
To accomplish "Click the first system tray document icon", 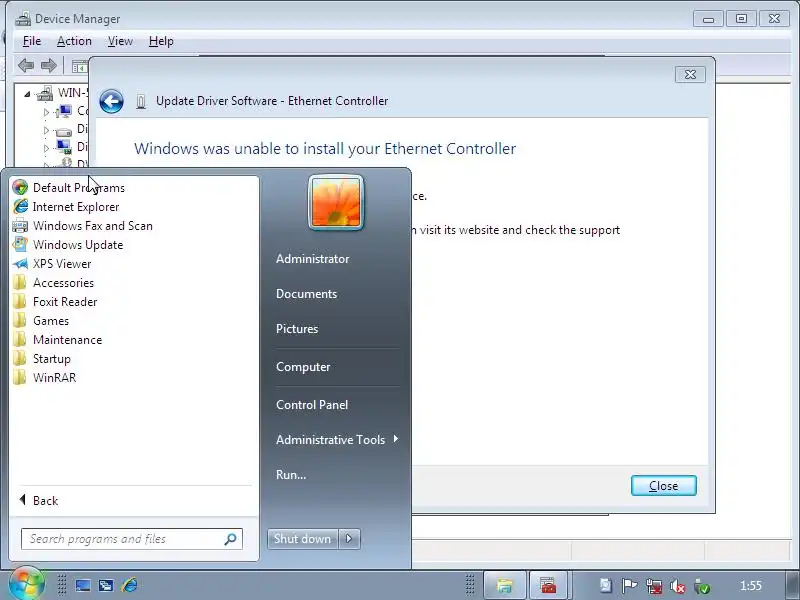I will click(606, 585).
